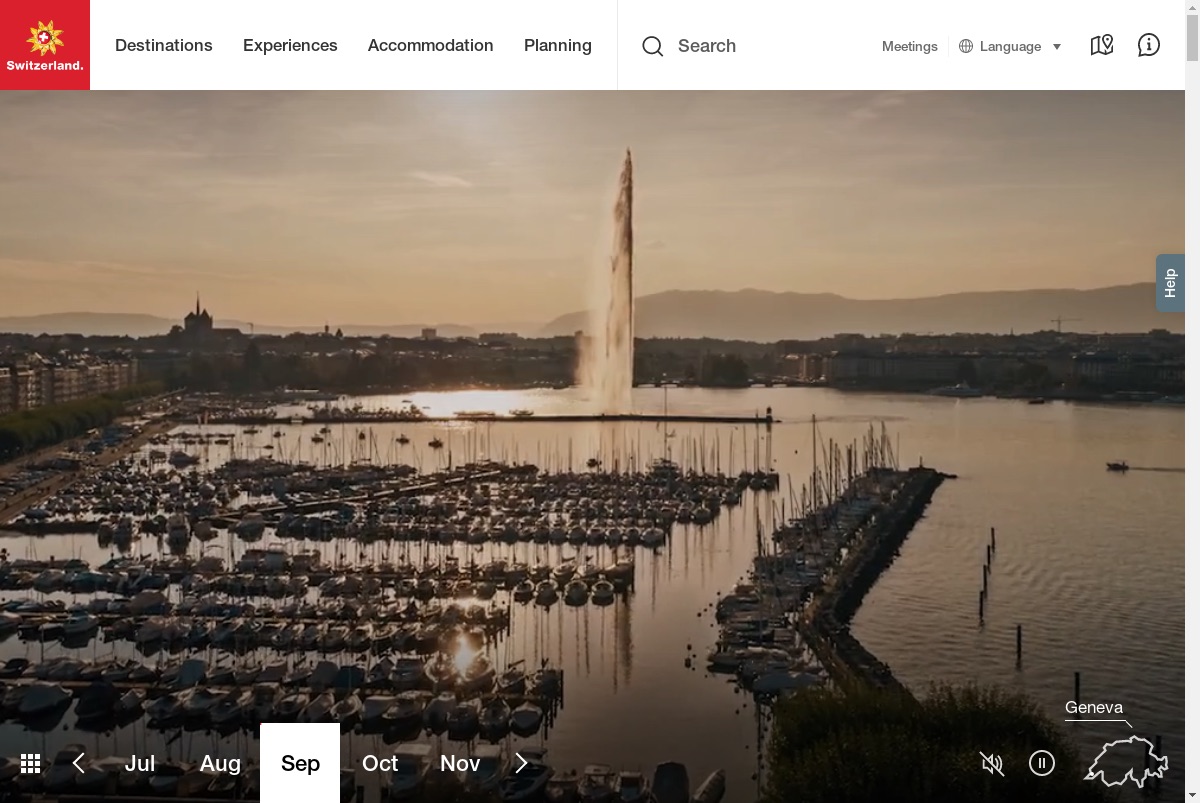
Task: Expand the Language dropdown
Action: pyautogui.click(x=1010, y=46)
